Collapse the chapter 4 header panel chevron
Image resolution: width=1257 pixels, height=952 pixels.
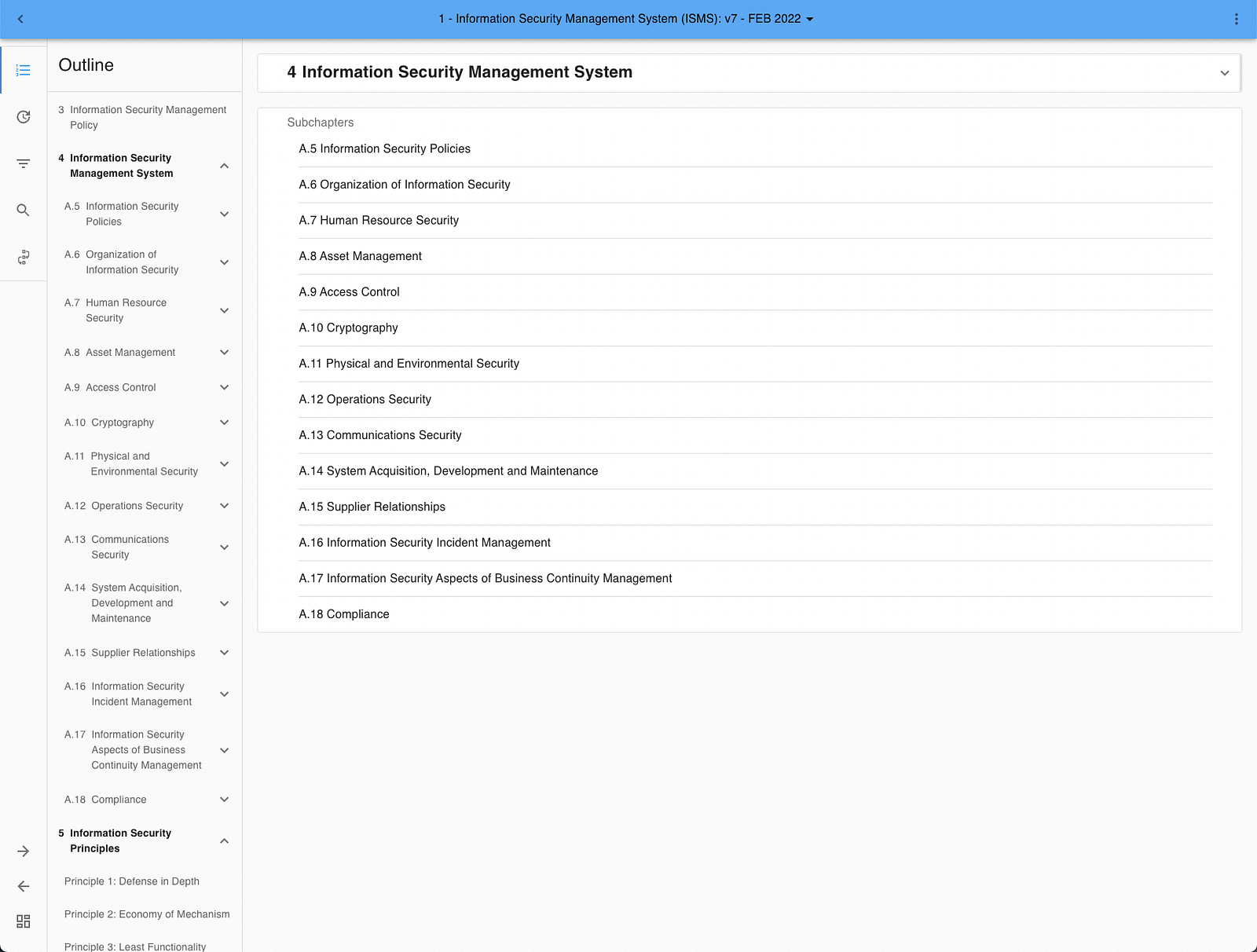pyautogui.click(x=1224, y=73)
